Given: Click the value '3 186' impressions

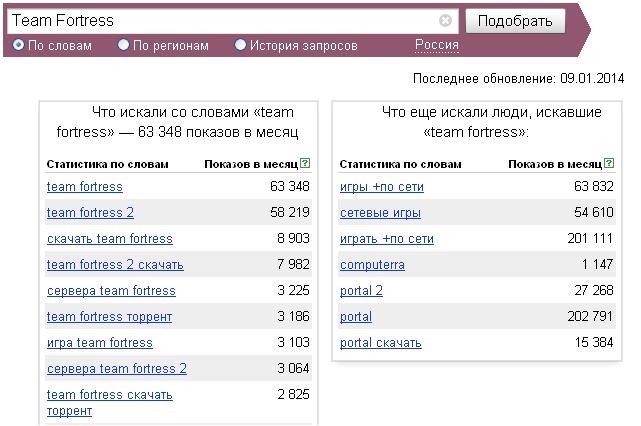Looking at the screenshot, I should pos(293,316).
